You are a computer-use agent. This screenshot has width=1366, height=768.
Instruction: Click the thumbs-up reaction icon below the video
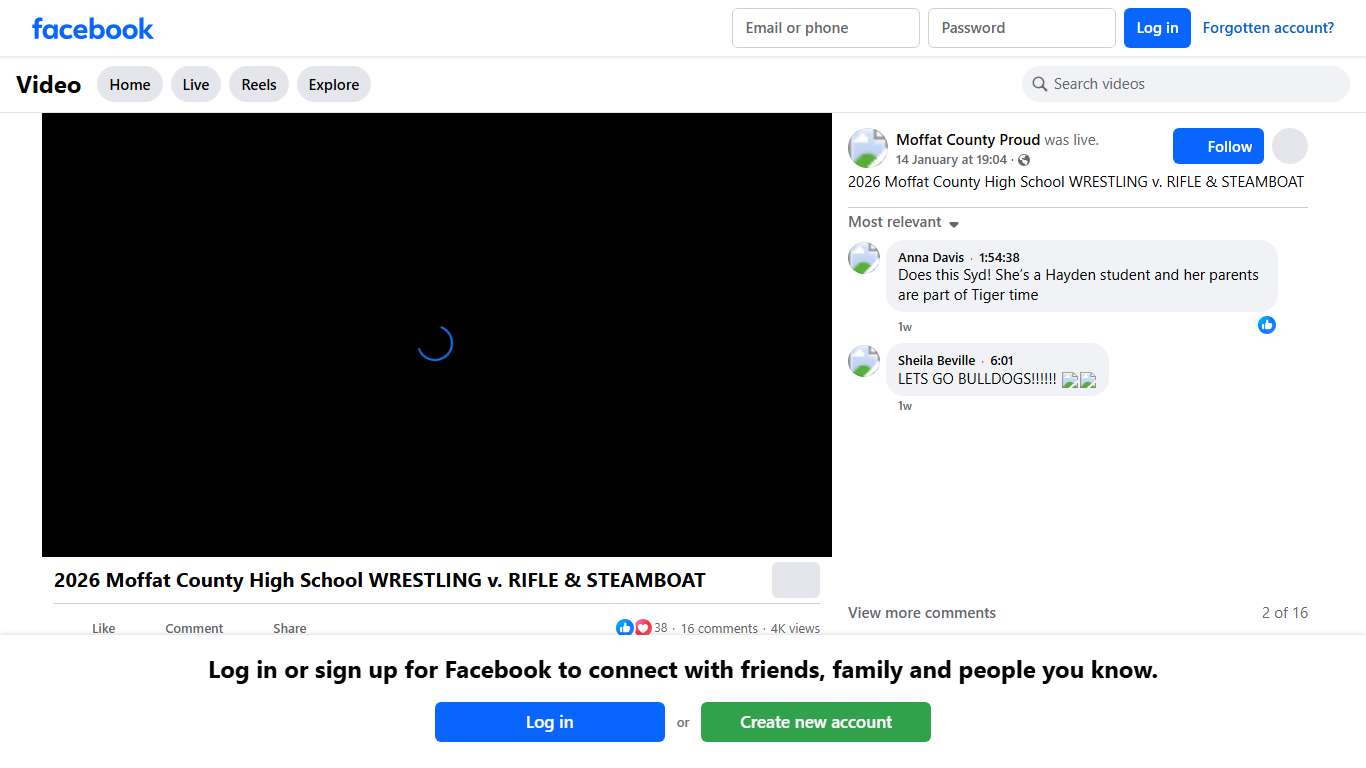click(625, 627)
